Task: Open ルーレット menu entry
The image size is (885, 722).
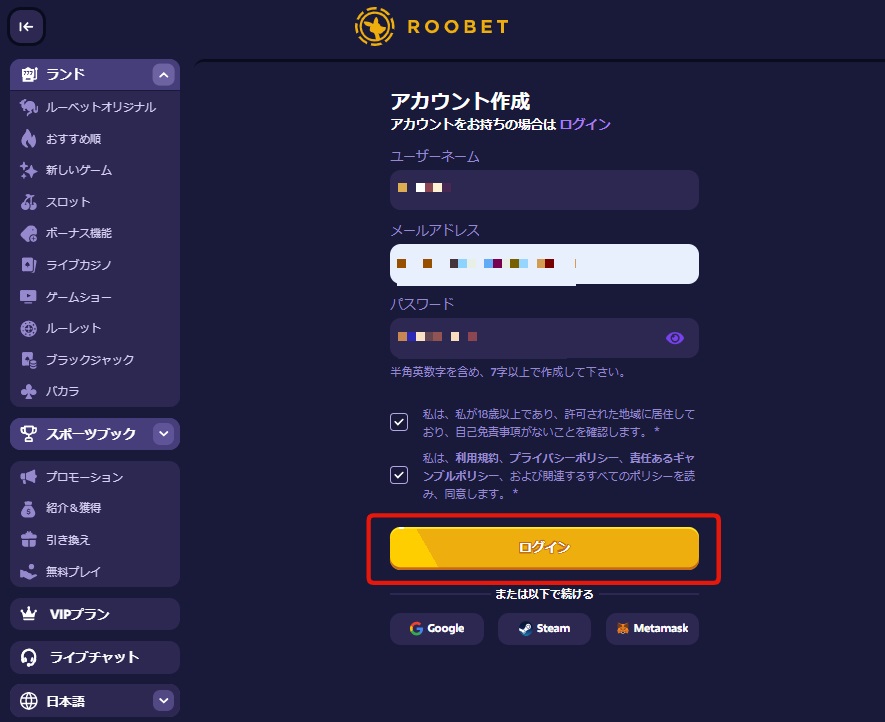Action: point(95,328)
